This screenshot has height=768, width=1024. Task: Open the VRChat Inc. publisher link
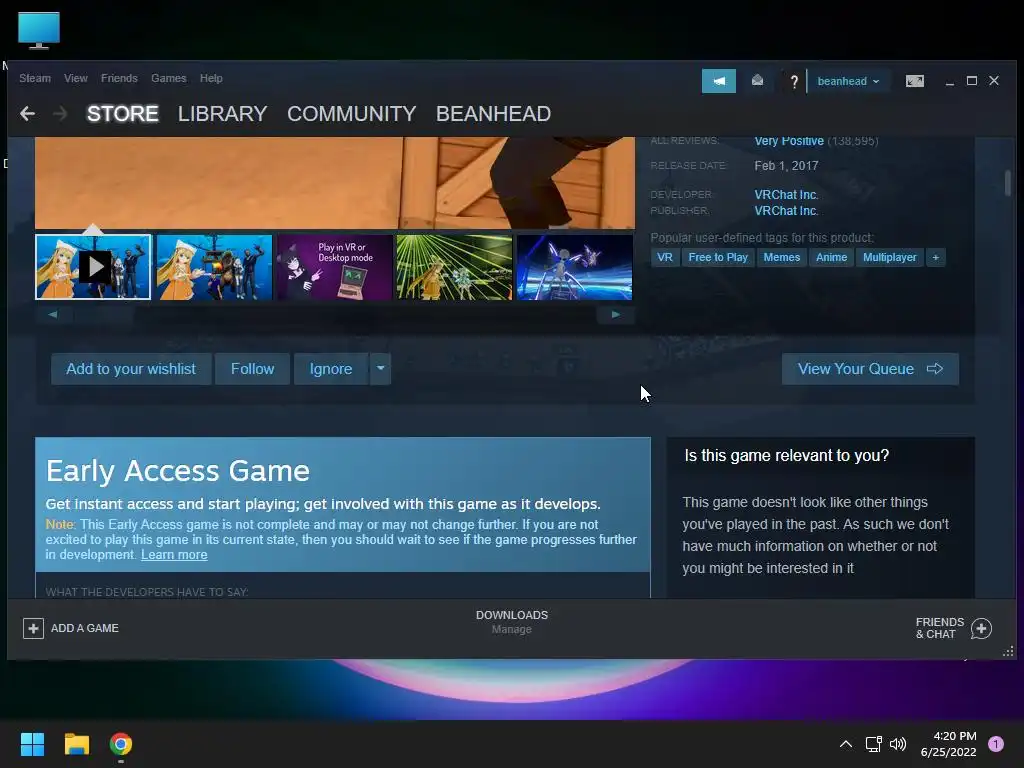point(786,211)
